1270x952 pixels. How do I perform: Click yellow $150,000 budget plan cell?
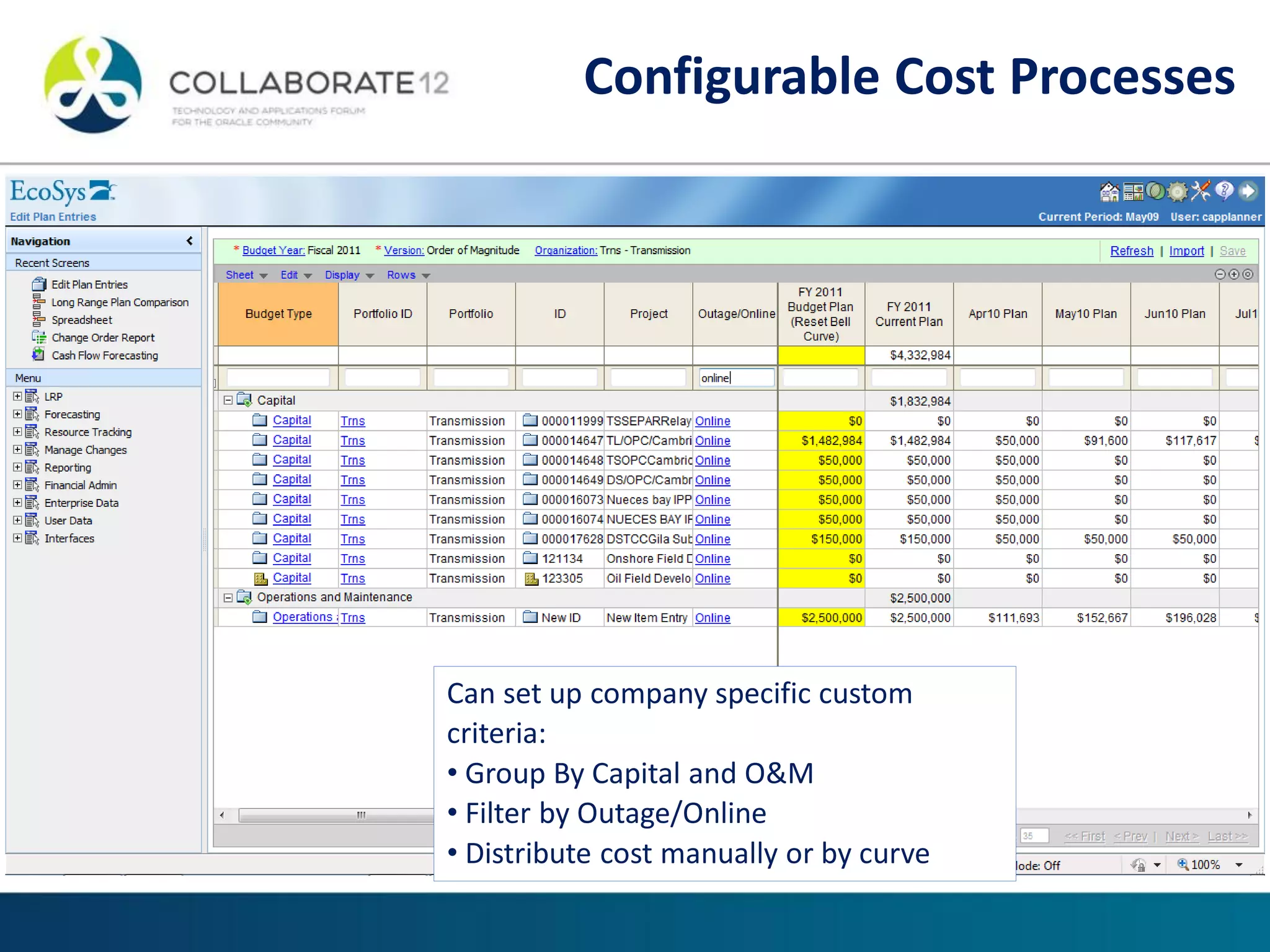point(821,539)
